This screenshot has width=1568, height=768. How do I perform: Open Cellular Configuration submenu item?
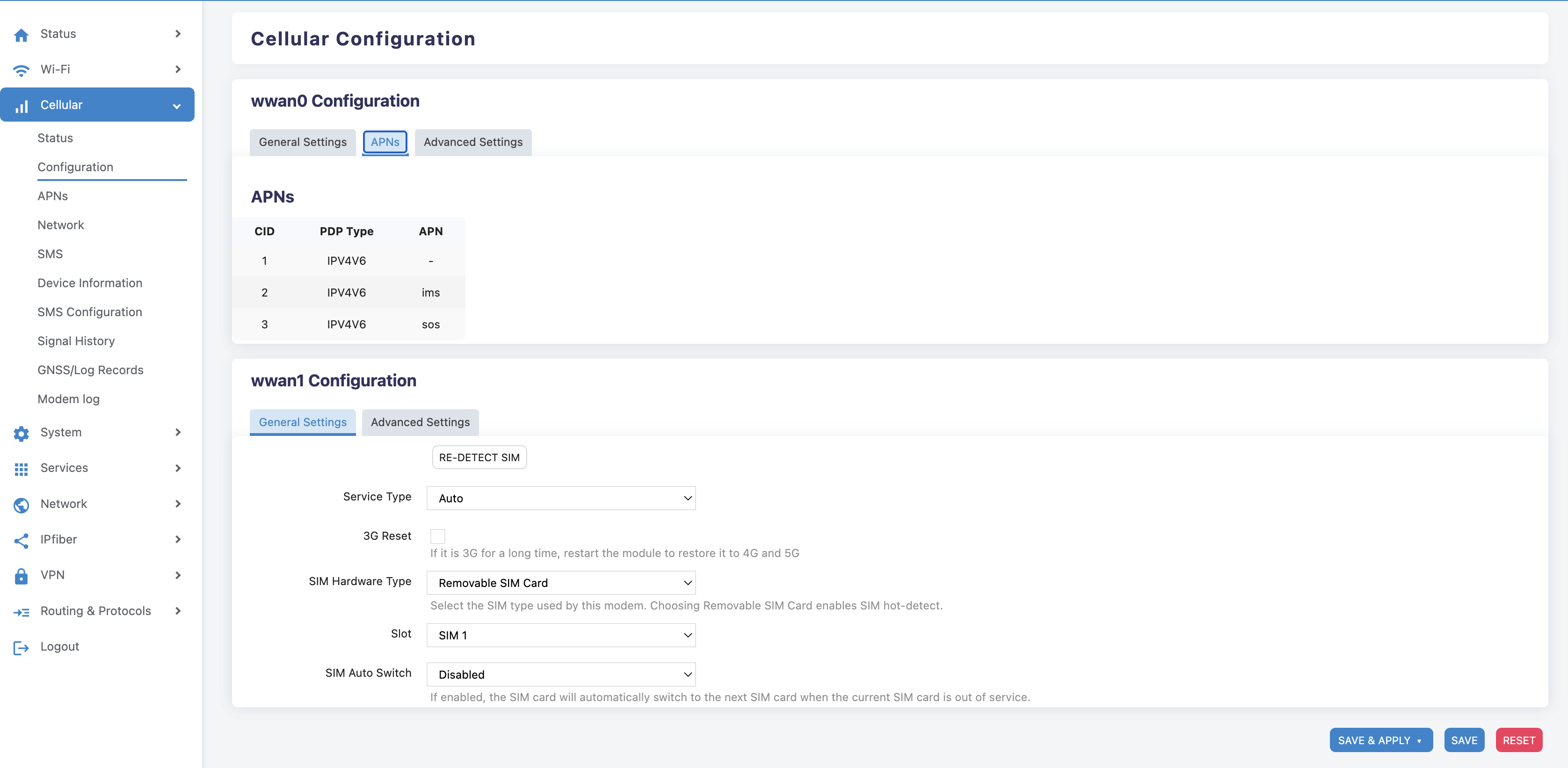click(x=75, y=167)
